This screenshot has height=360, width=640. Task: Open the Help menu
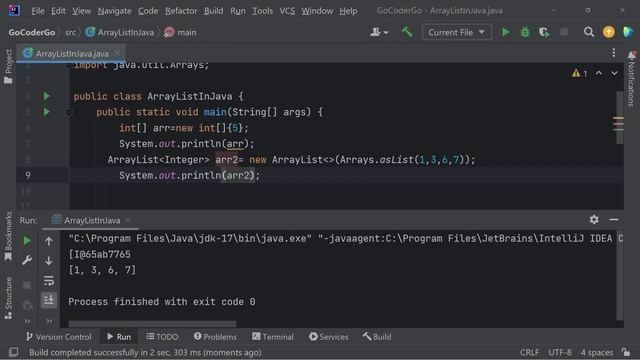pyautogui.click(x=348, y=11)
